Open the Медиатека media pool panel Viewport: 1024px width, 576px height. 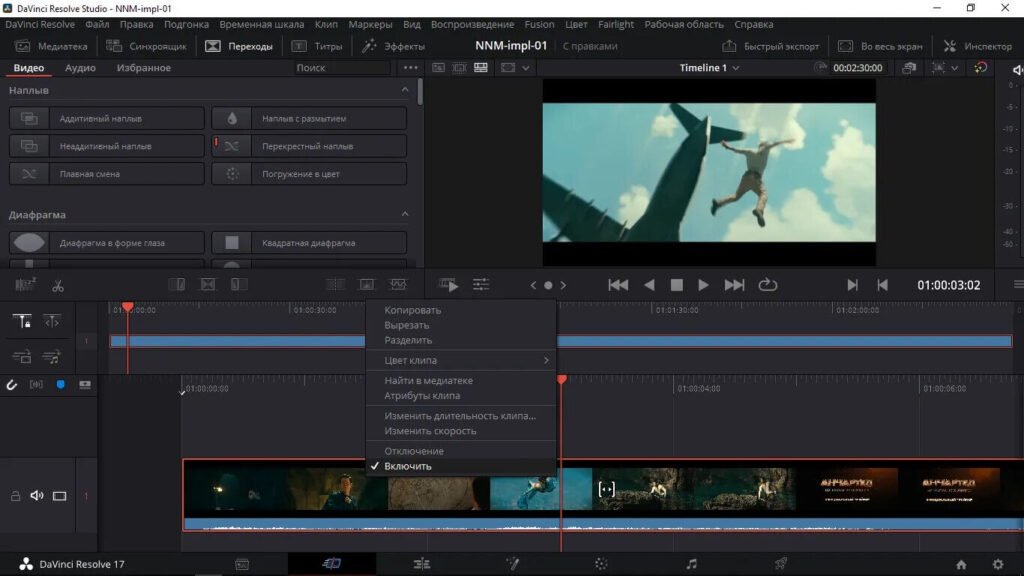point(51,46)
